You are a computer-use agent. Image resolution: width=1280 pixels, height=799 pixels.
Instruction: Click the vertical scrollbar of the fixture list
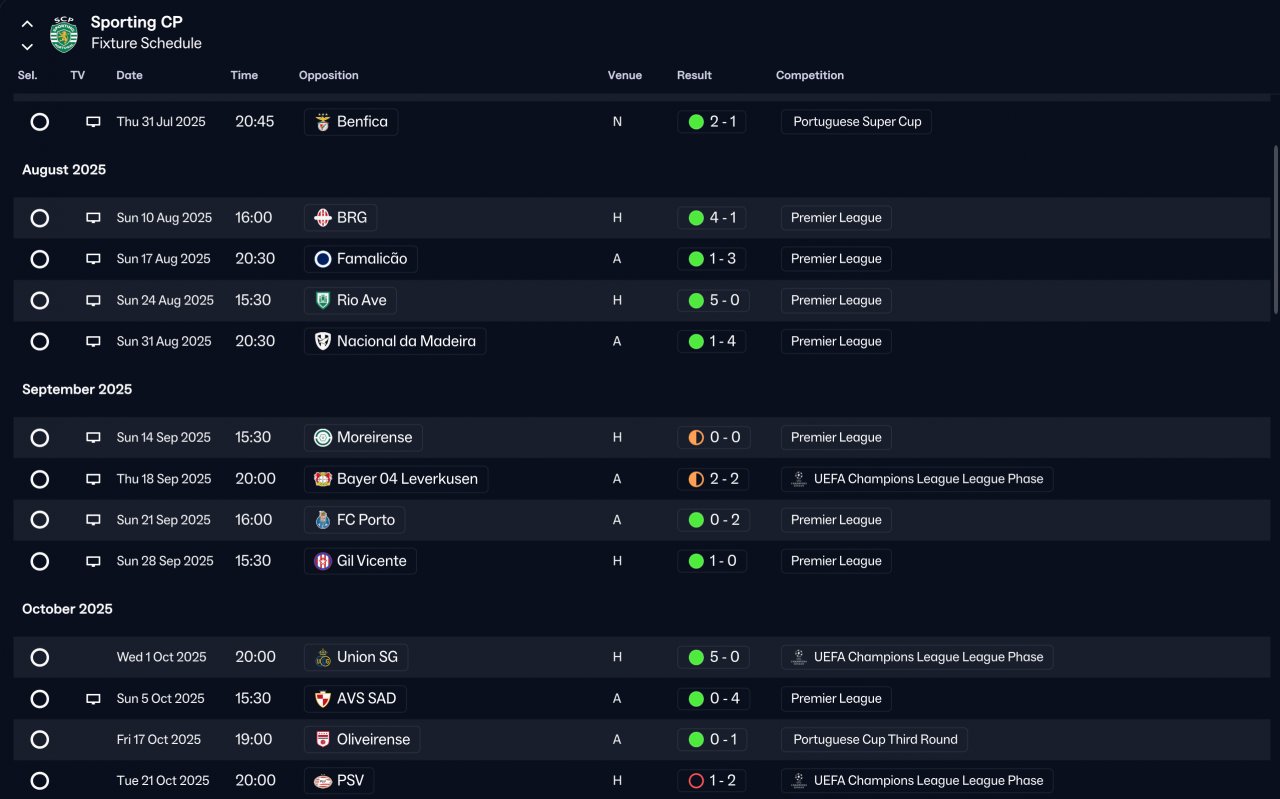pos(1275,230)
